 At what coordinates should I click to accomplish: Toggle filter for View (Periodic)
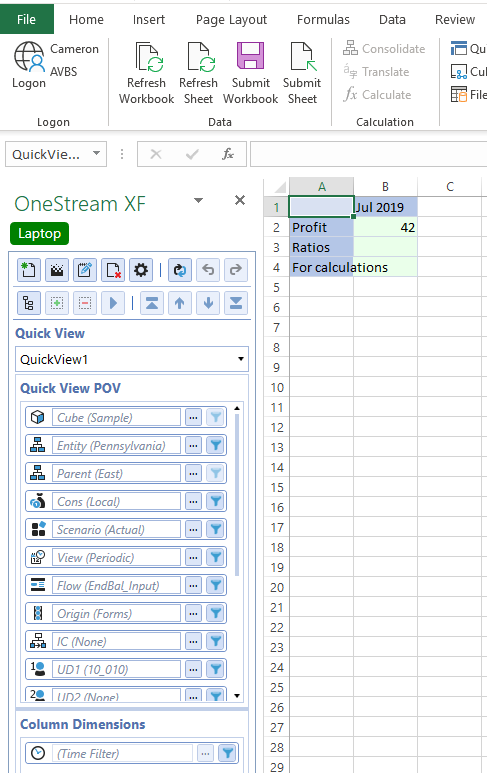tap(216, 558)
